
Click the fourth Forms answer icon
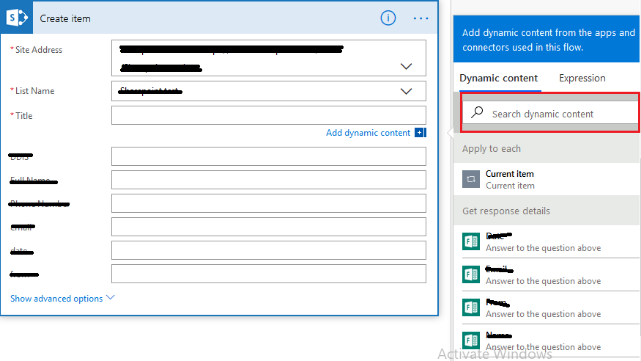(x=471, y=340)
